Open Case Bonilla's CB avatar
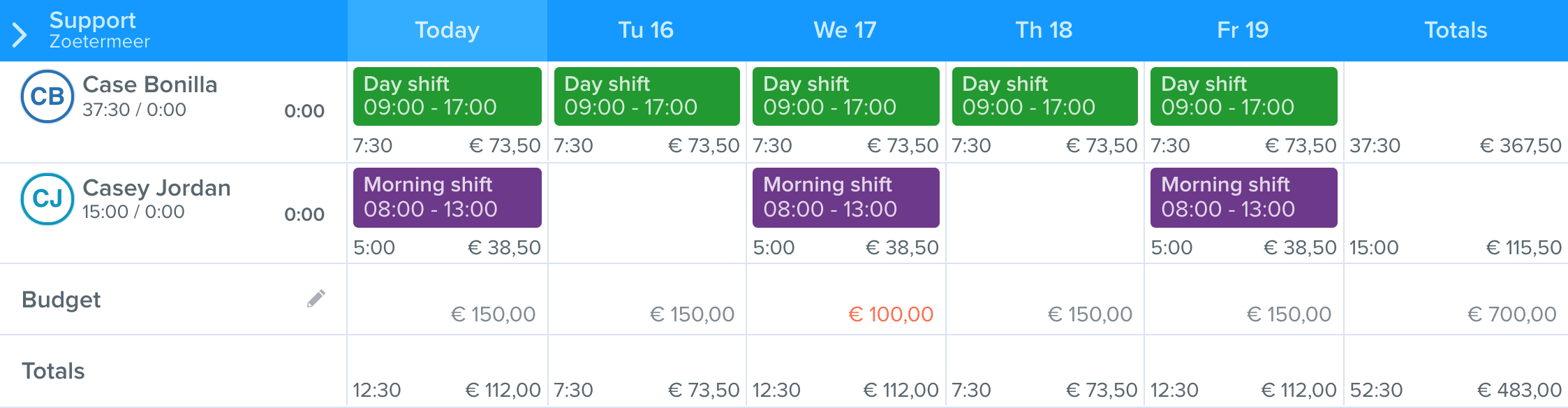The width and height of the screenshot is (1568, 408). (x=47, y=96)
